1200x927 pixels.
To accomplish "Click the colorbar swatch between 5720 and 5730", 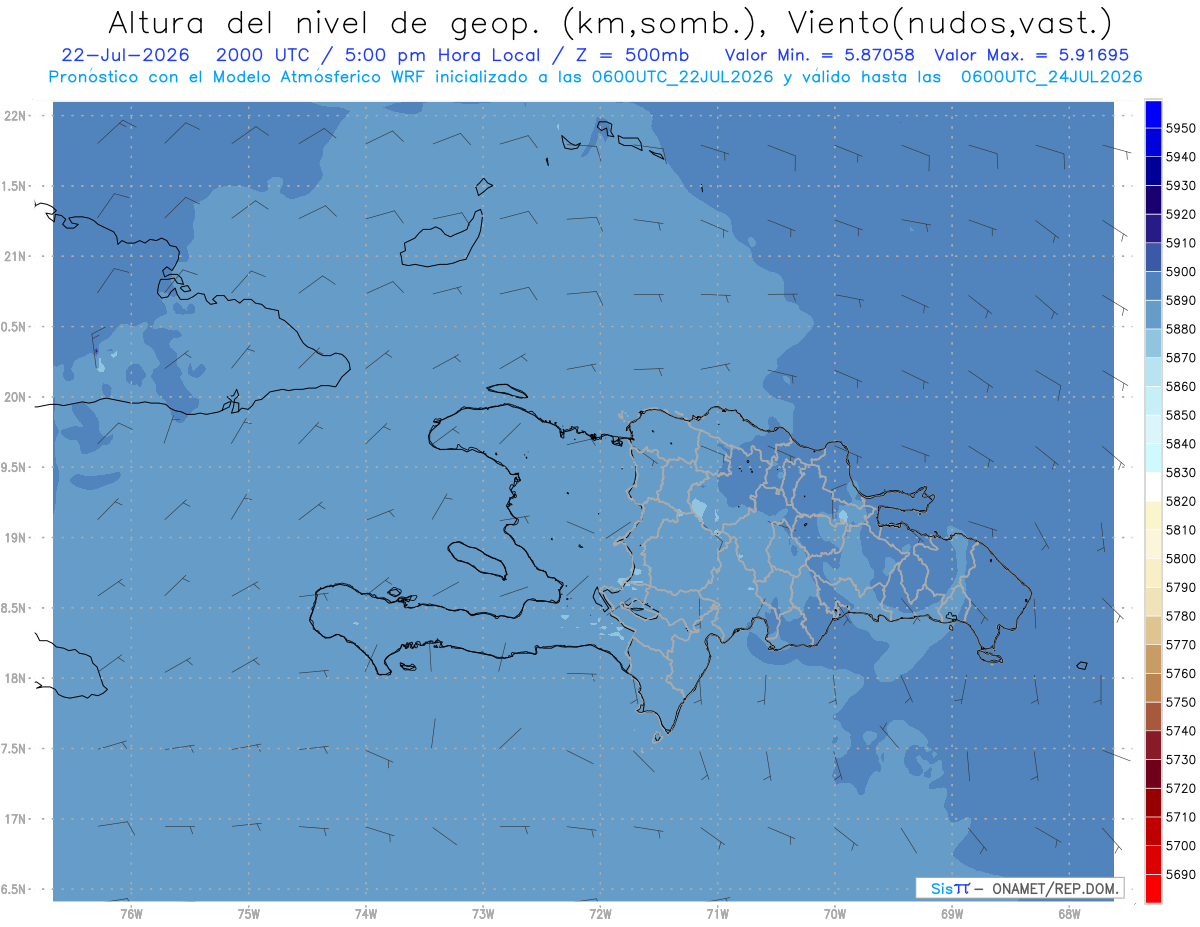I will (x=1153, y=773).
